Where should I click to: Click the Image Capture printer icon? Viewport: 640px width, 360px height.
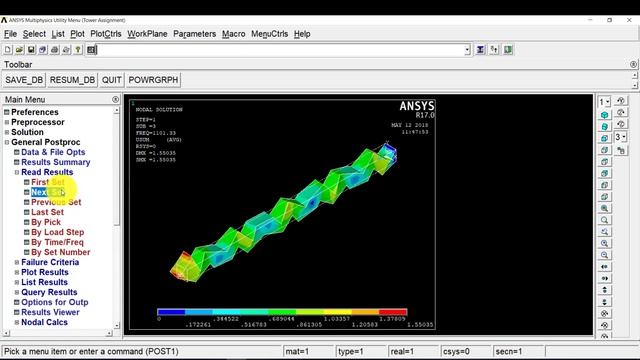coord(54,50)
